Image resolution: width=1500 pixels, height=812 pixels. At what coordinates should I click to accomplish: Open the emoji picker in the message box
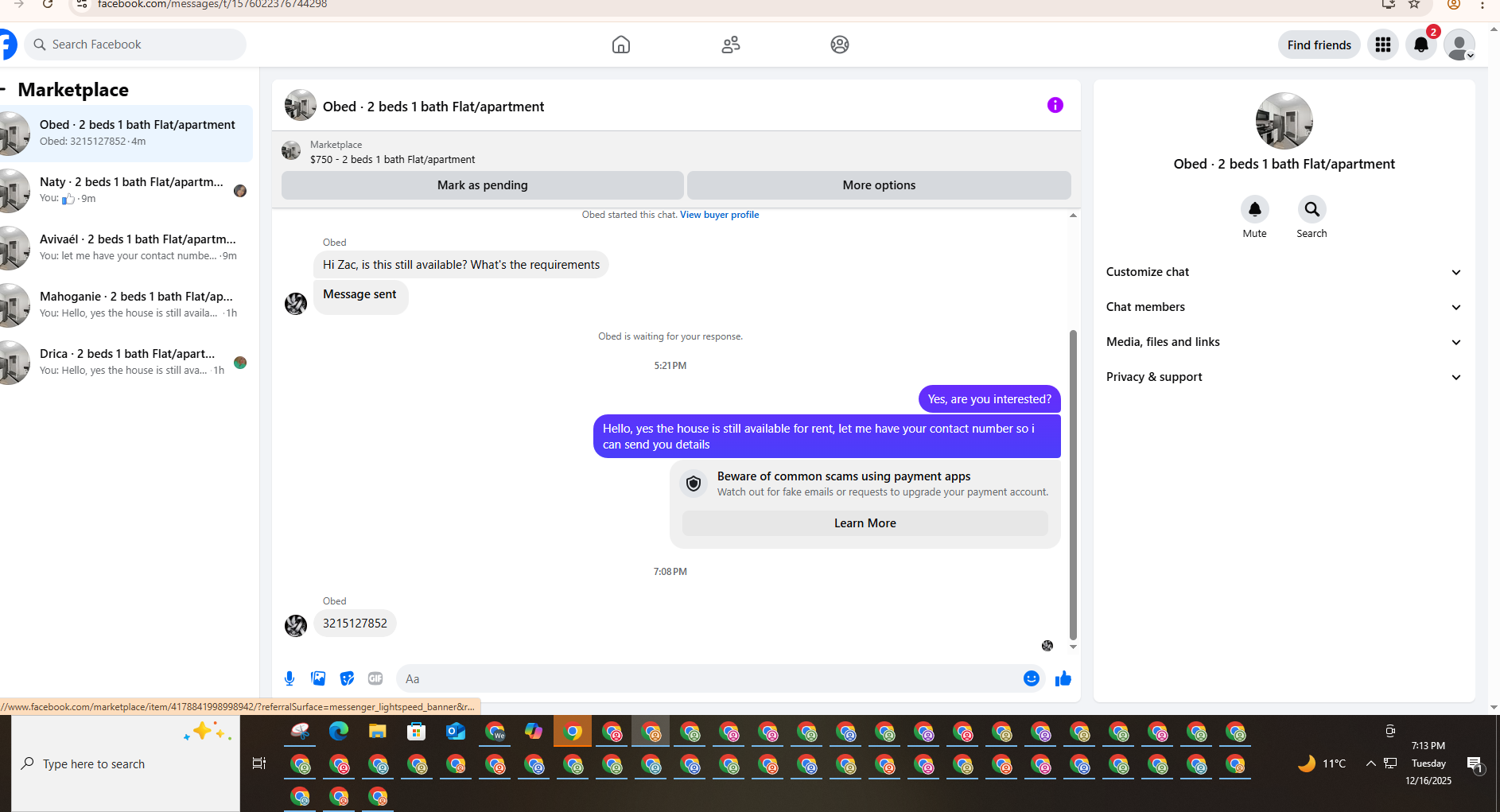[x=1032, y=678]
